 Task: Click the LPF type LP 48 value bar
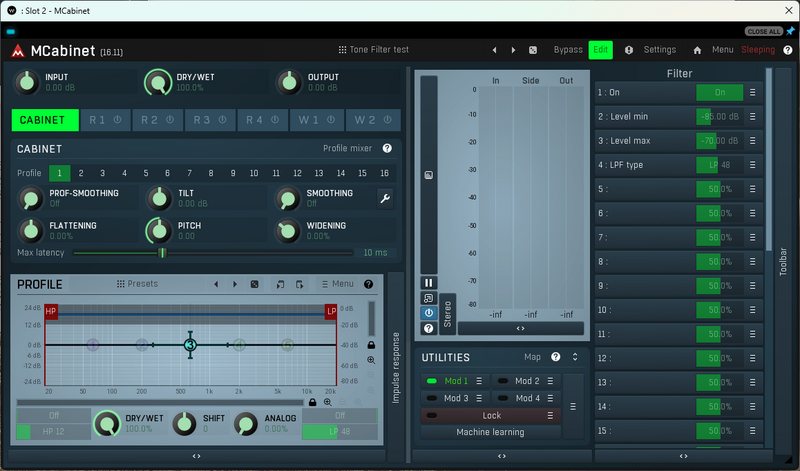coord(719,165)
